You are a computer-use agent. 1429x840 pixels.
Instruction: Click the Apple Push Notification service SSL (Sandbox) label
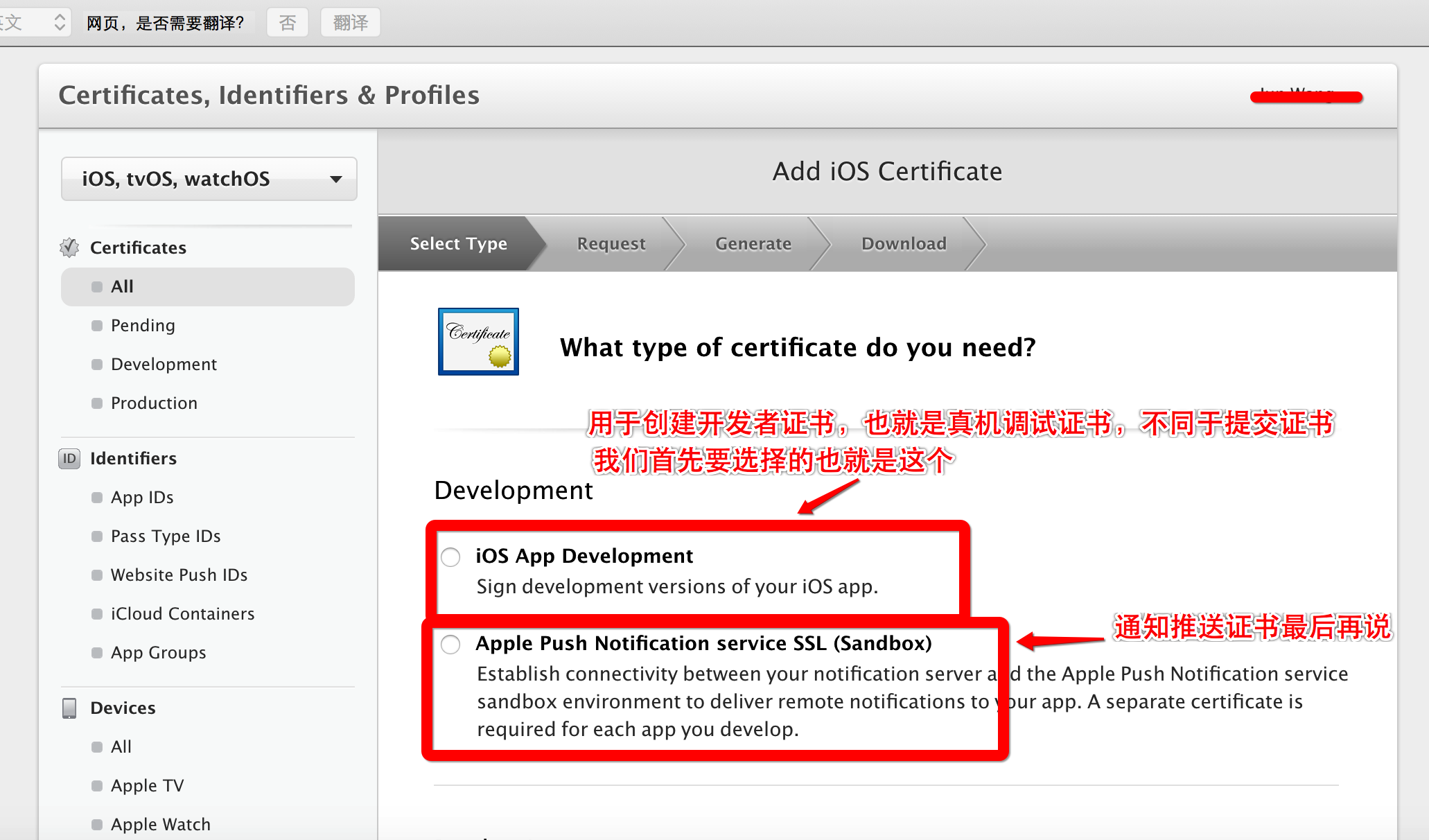[x=703, y=643]
